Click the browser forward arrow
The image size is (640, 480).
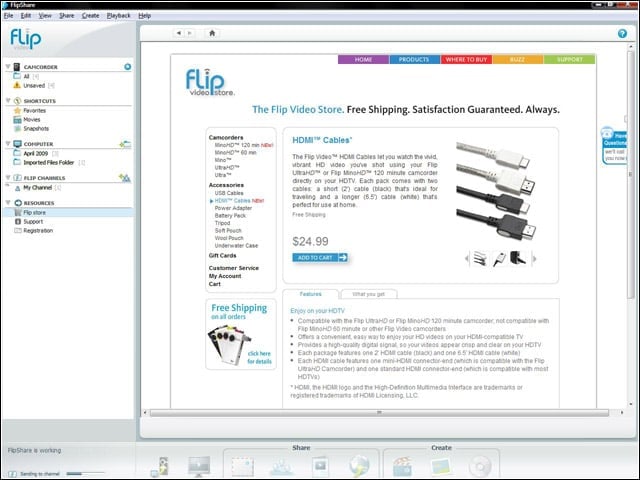[x=189, y=33]
